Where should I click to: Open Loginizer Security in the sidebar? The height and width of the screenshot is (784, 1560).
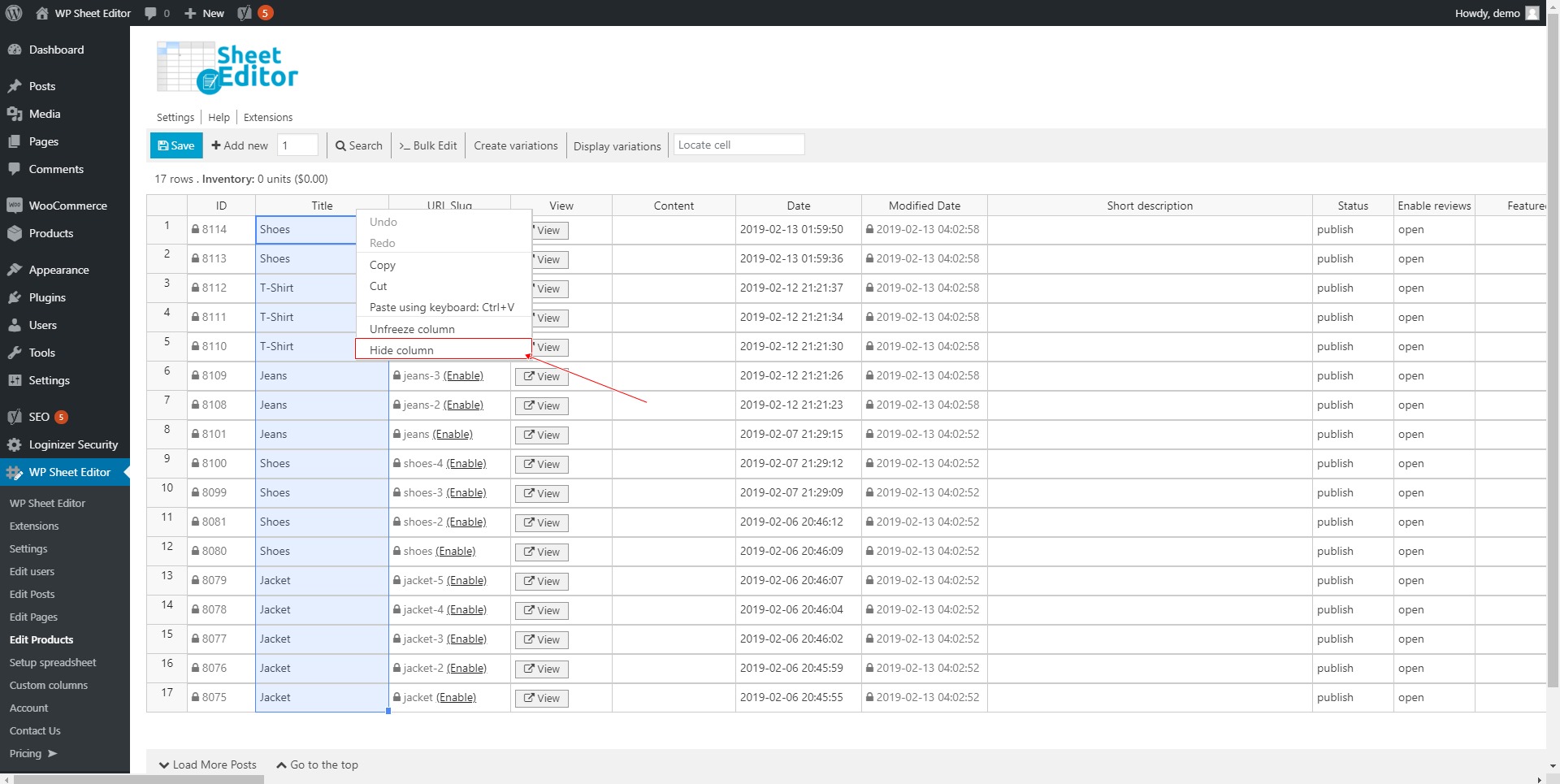(x=73, y=444)
